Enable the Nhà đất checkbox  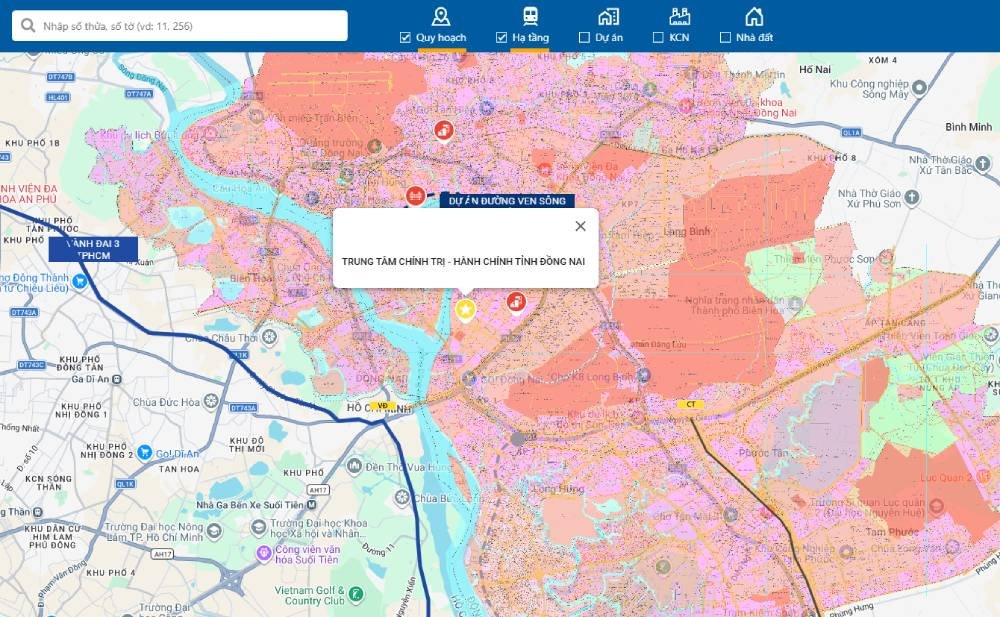coord(726,35)
